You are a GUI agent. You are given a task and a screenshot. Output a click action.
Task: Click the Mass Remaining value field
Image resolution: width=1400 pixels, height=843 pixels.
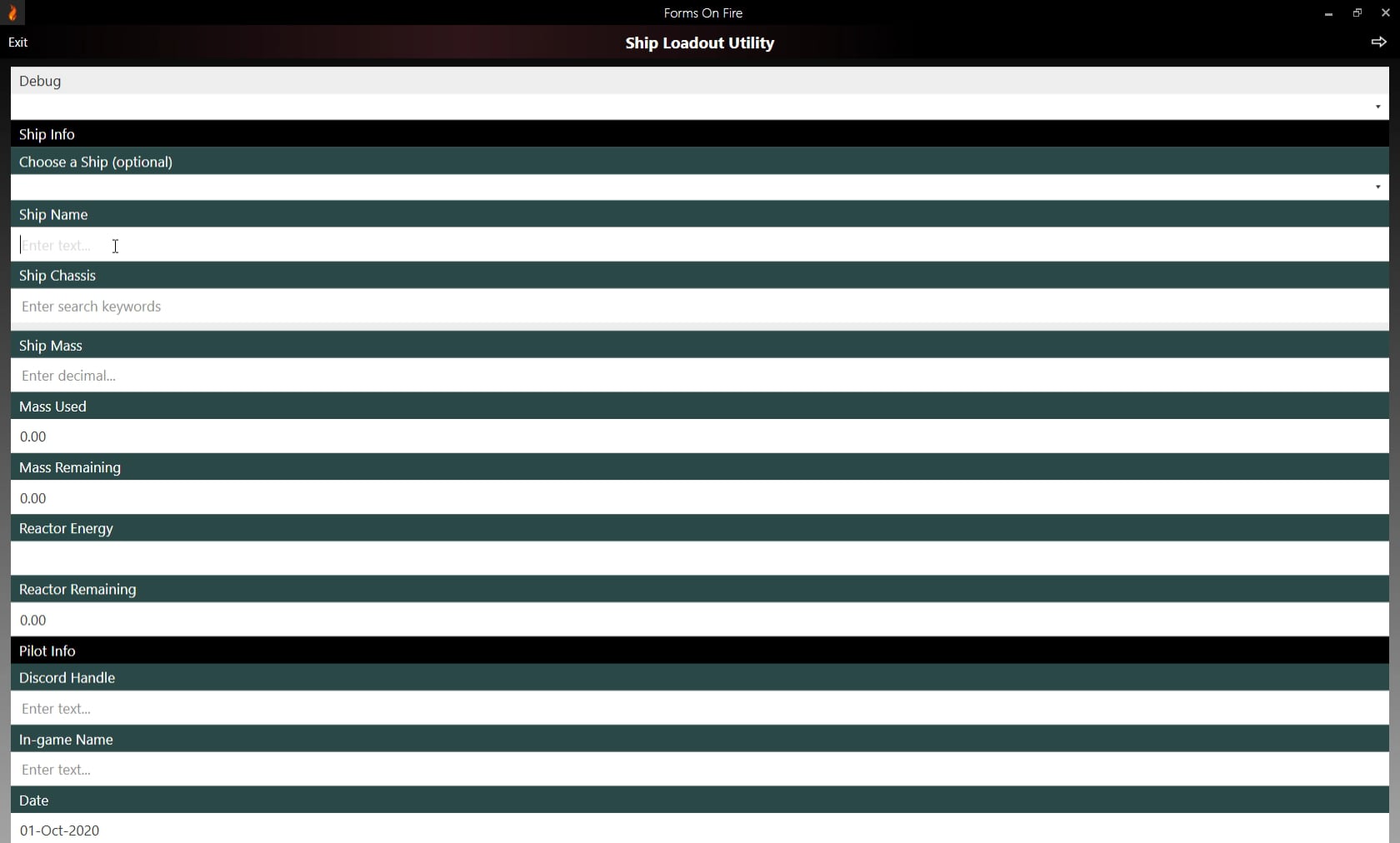[699, 498]
